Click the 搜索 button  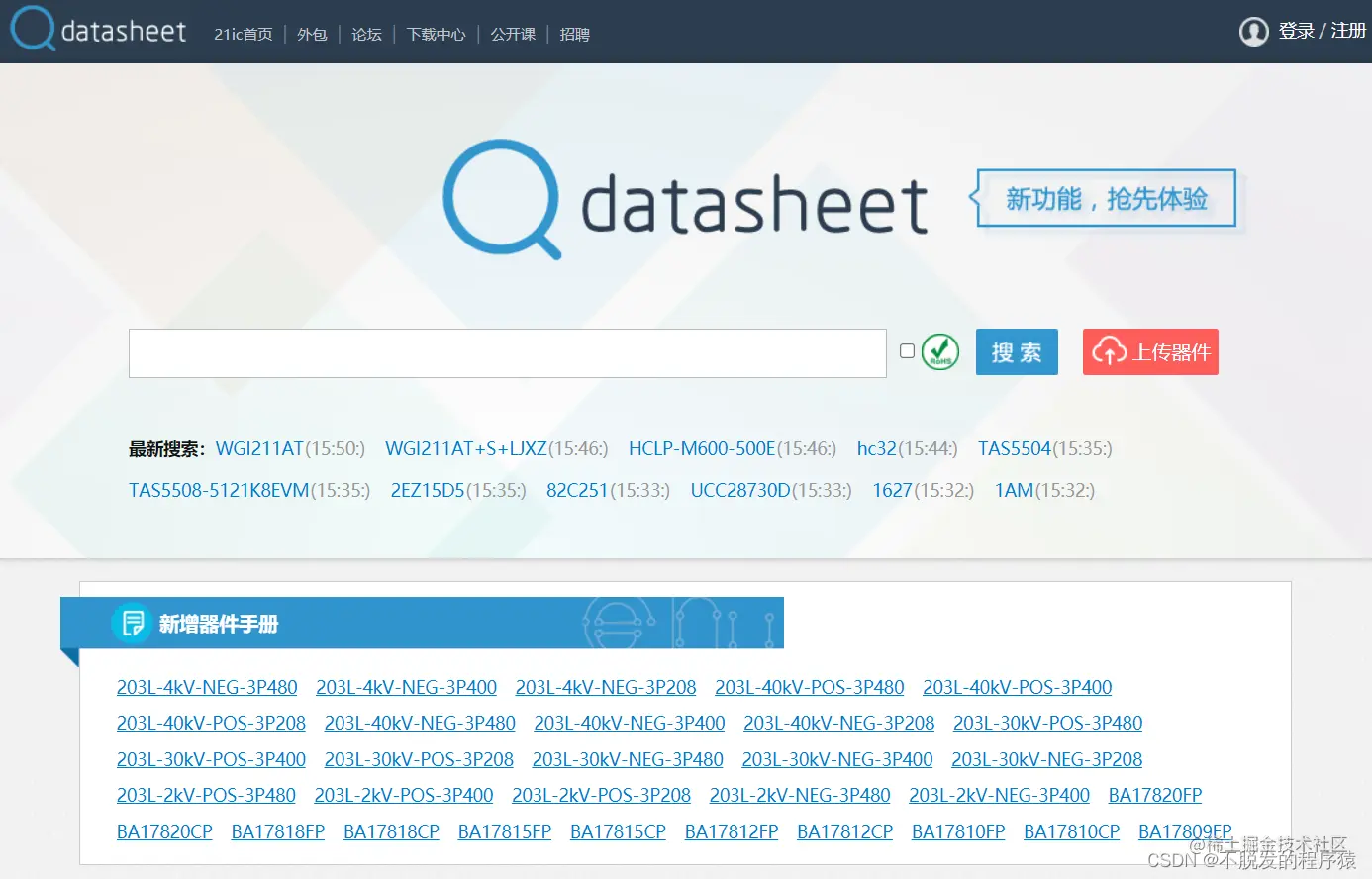[1017, 352]
